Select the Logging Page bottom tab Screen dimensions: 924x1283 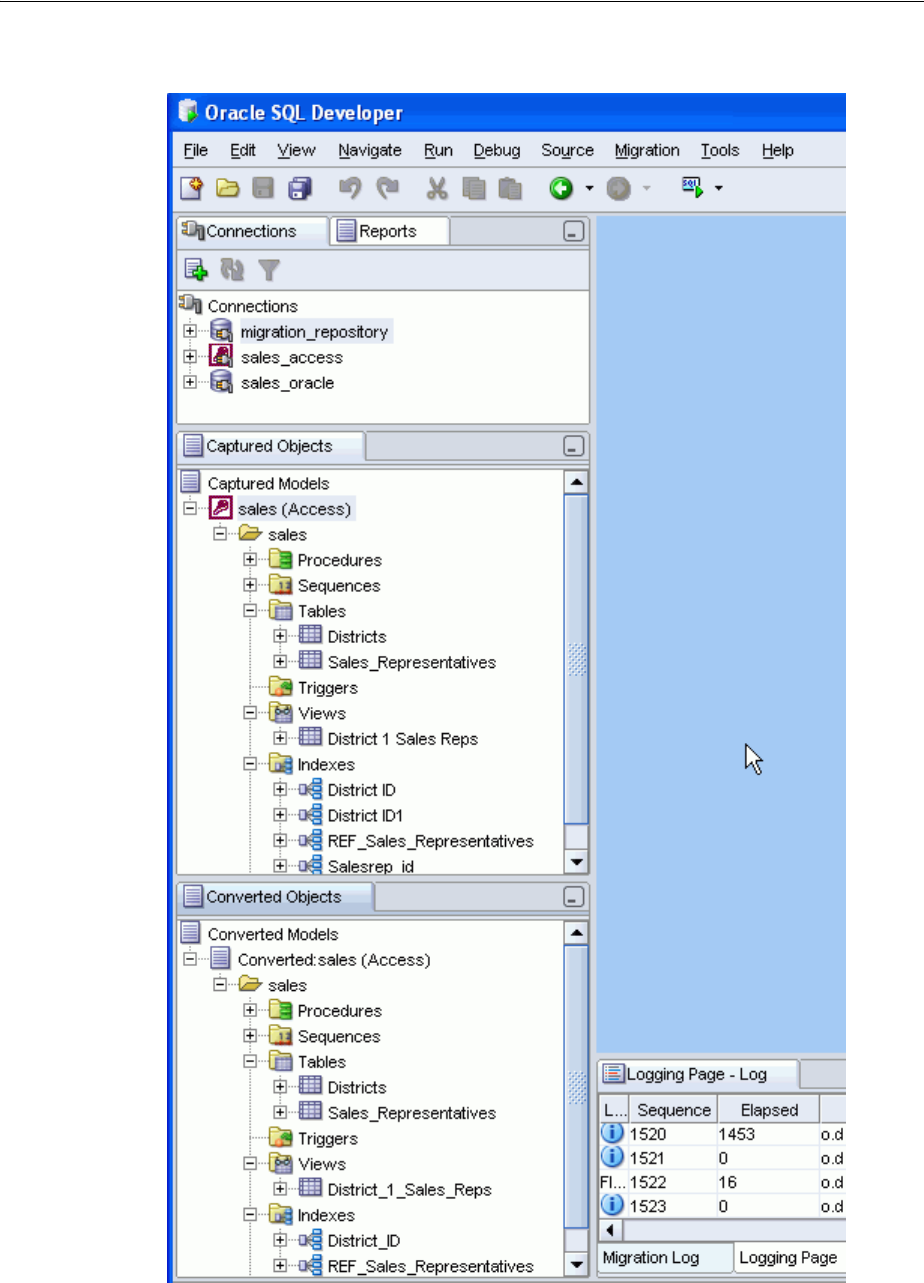pyautogui.click(x=787, y=1258)
